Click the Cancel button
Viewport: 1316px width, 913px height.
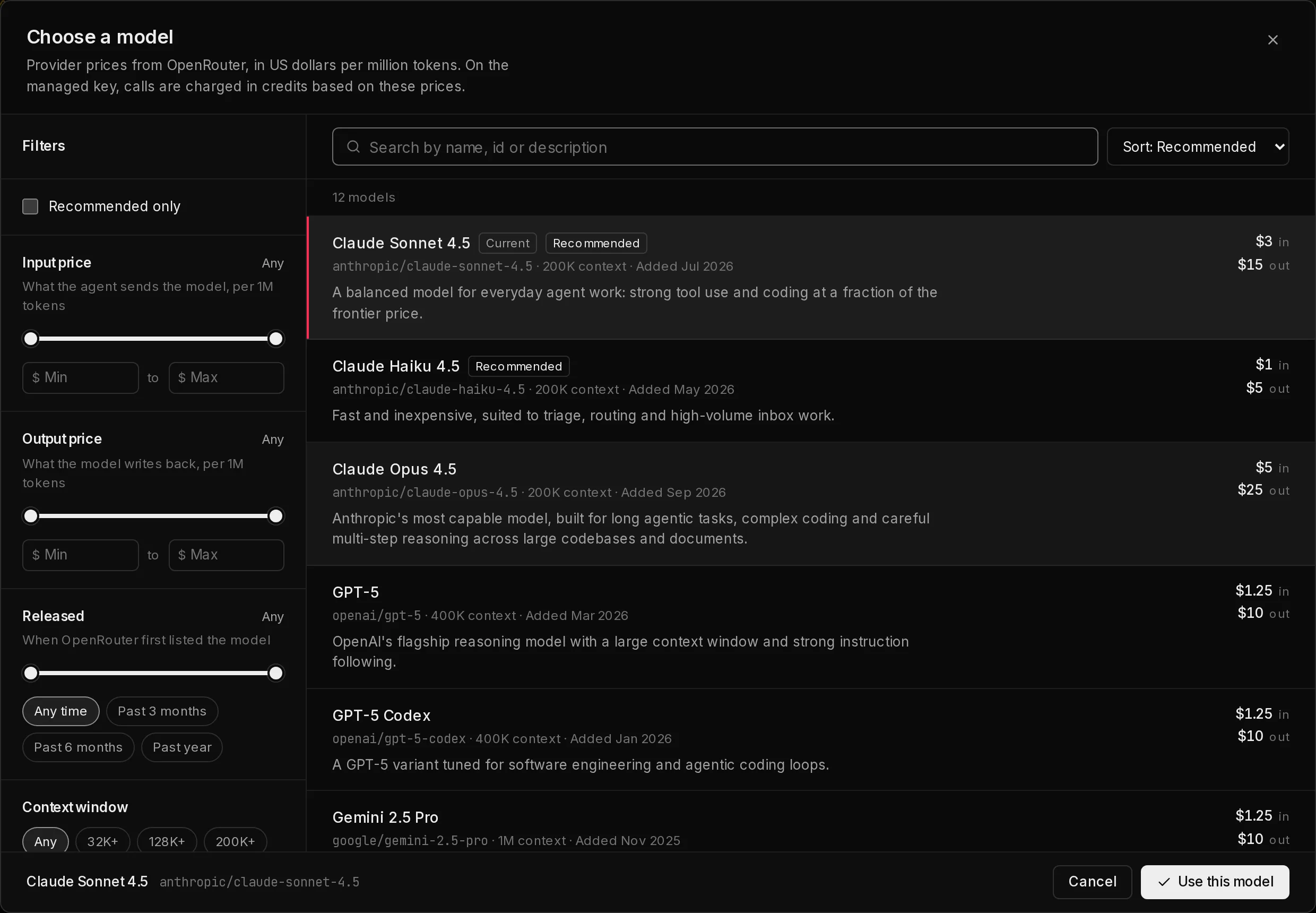(1092, 882)
